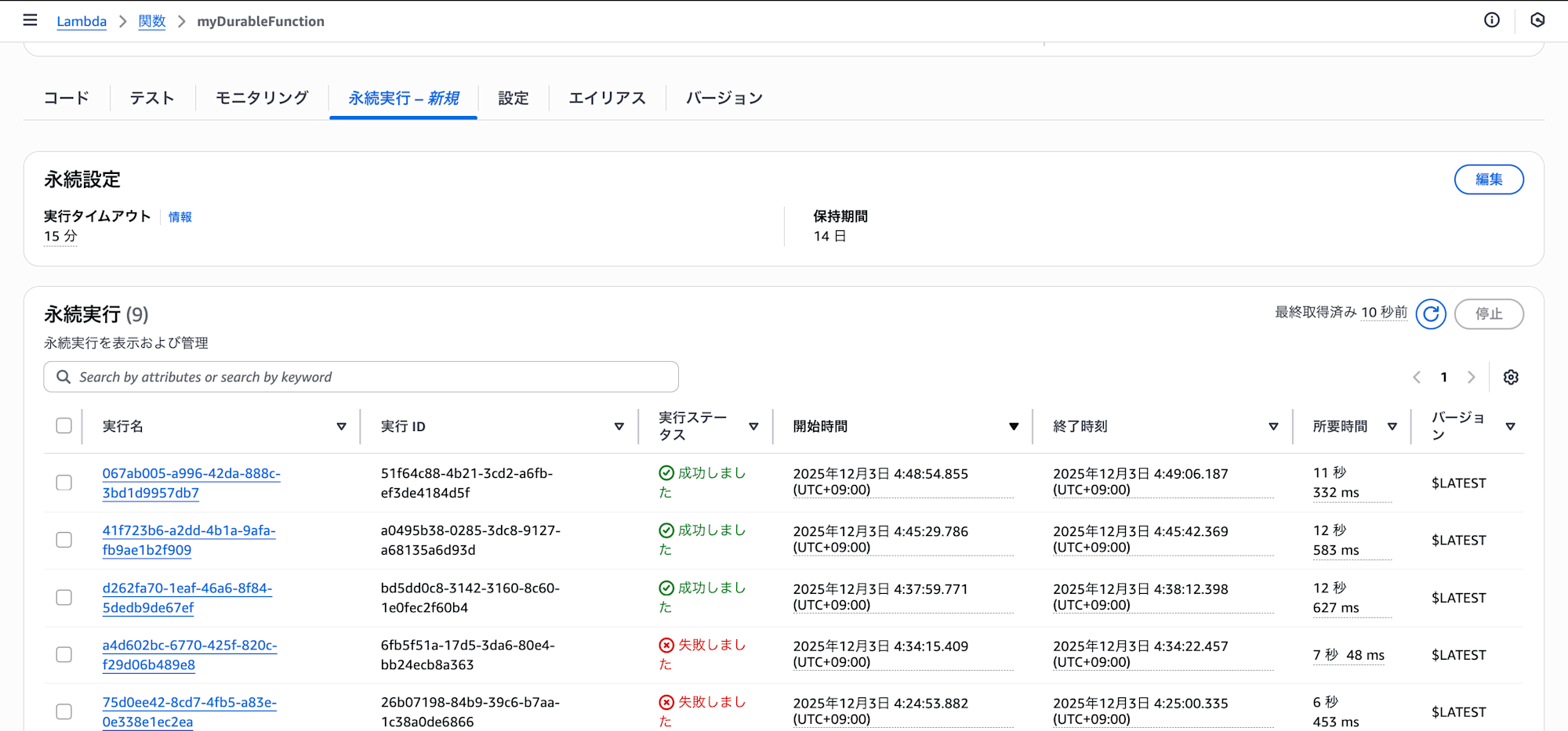Open the hamburger navigation menu
This screenshot has height=731, width=1568.
[x=30, y=20]
